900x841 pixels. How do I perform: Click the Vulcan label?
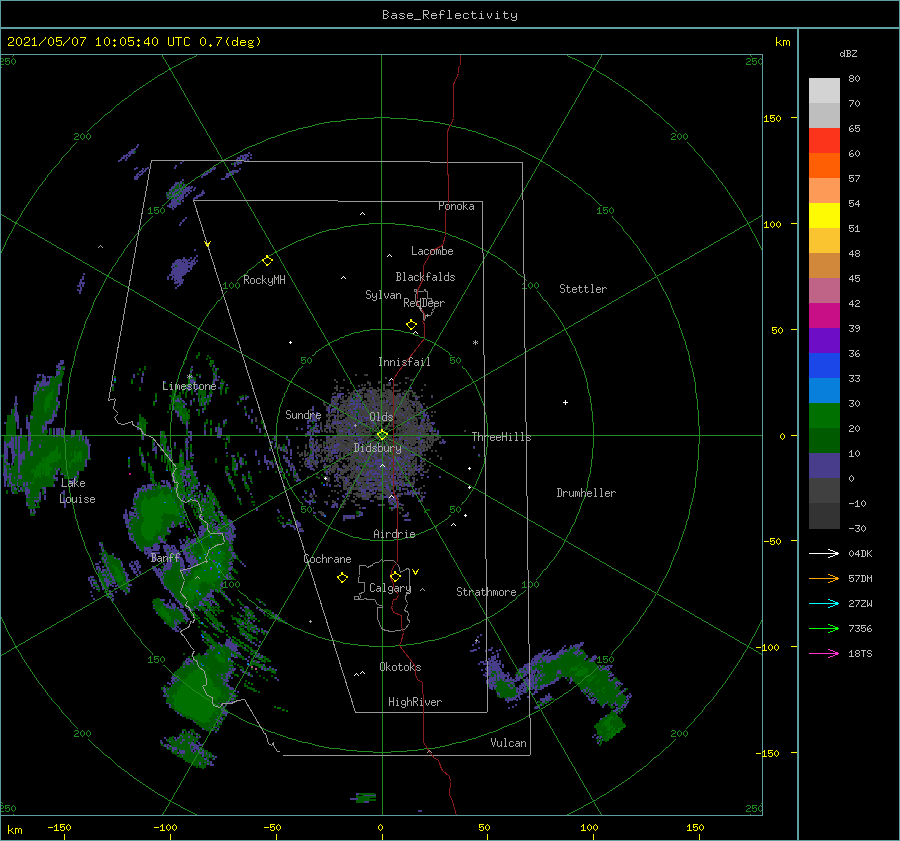(x=508, y=743)
